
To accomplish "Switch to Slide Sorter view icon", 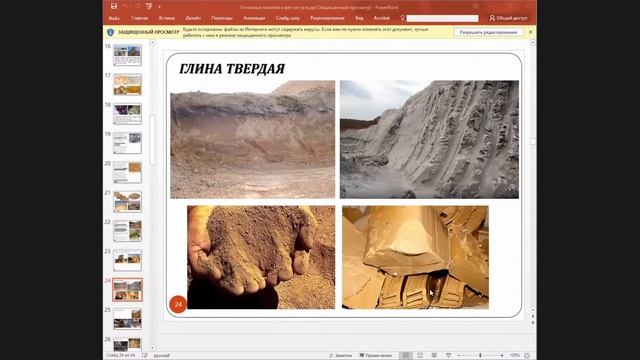I will point(420,356).
